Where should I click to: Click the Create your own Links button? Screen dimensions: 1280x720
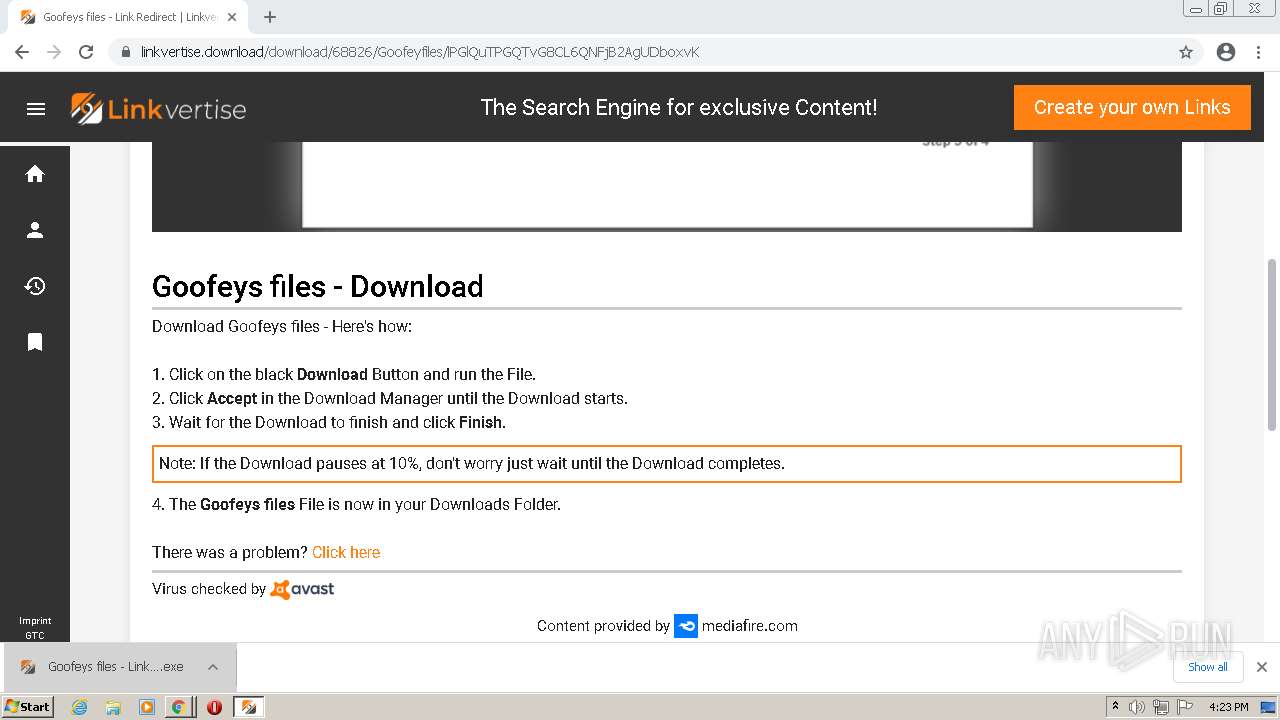[x=1132, y=107]
